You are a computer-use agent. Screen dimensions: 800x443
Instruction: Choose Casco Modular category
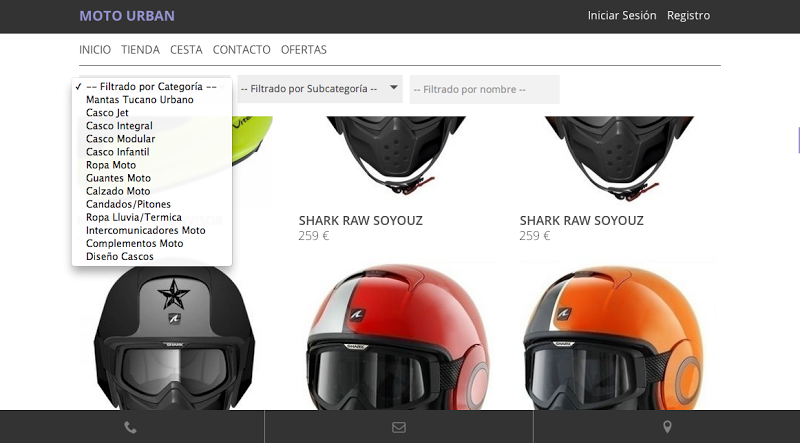(x=152, y=139)
